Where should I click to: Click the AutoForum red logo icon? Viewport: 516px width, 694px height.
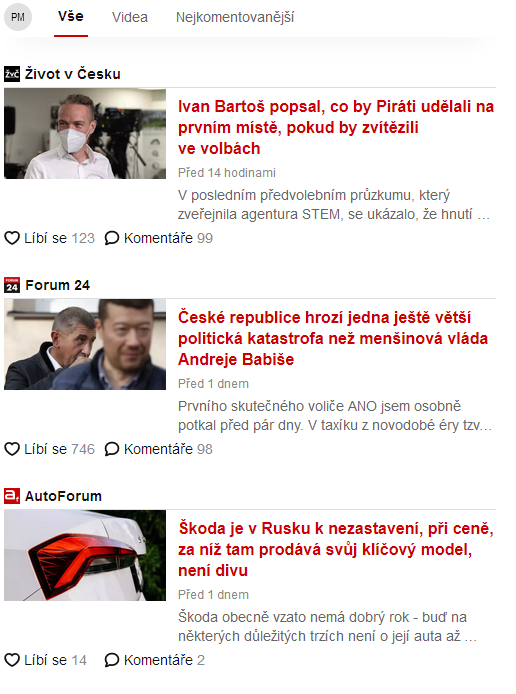[12, 496]
